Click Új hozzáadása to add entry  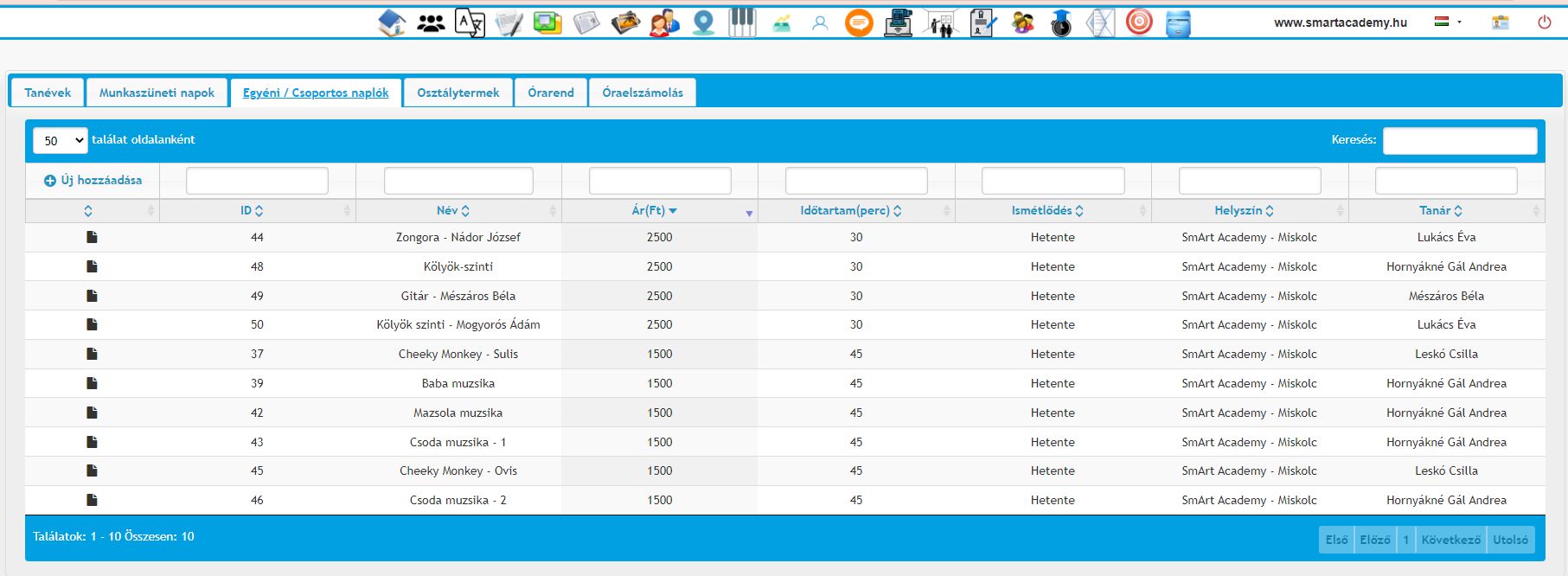[93, 180]
